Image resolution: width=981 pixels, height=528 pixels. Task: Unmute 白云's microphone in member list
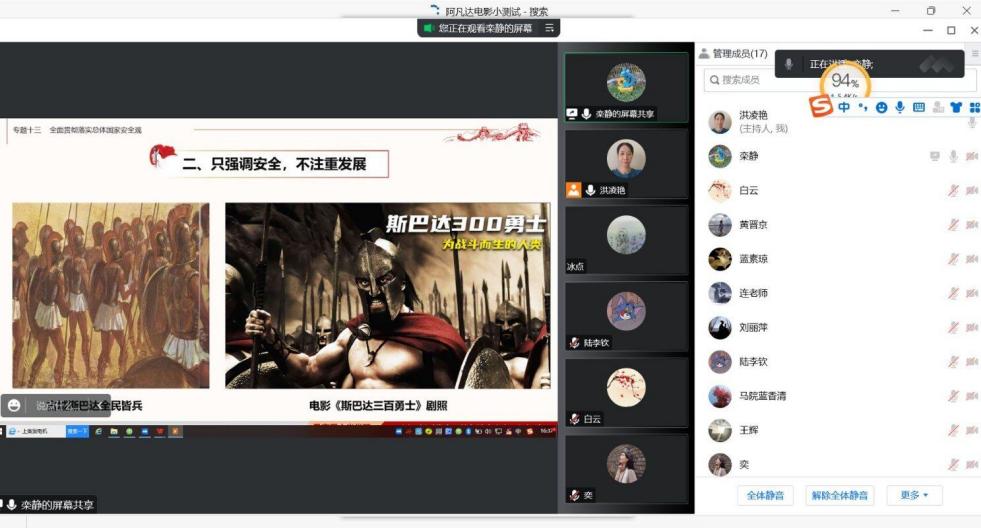(953, 191)
